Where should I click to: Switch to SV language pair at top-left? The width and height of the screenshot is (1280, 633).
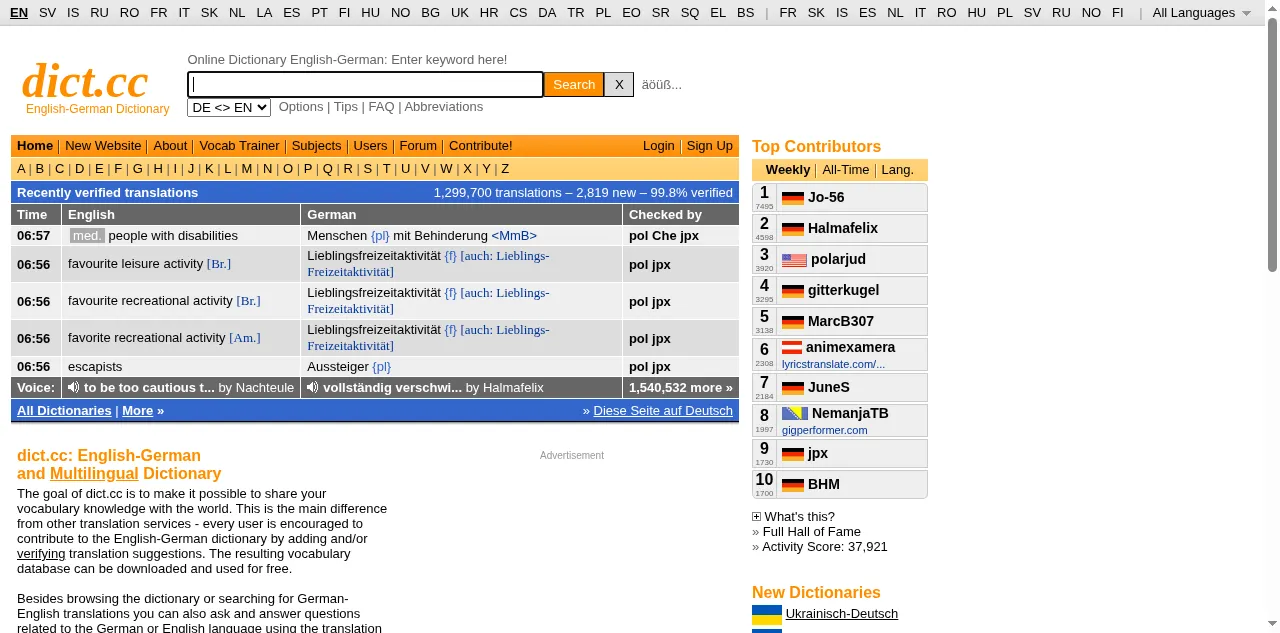(47, 13)
